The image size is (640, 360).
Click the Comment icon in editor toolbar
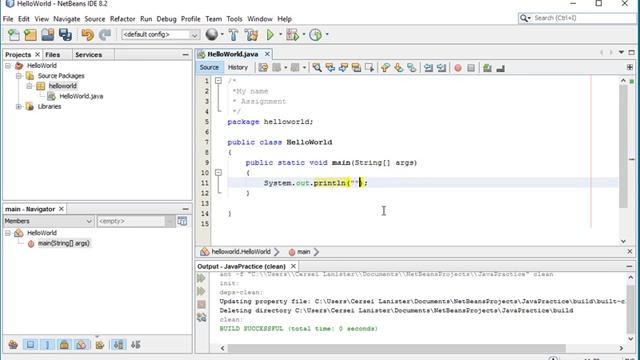tap(487, 68)
